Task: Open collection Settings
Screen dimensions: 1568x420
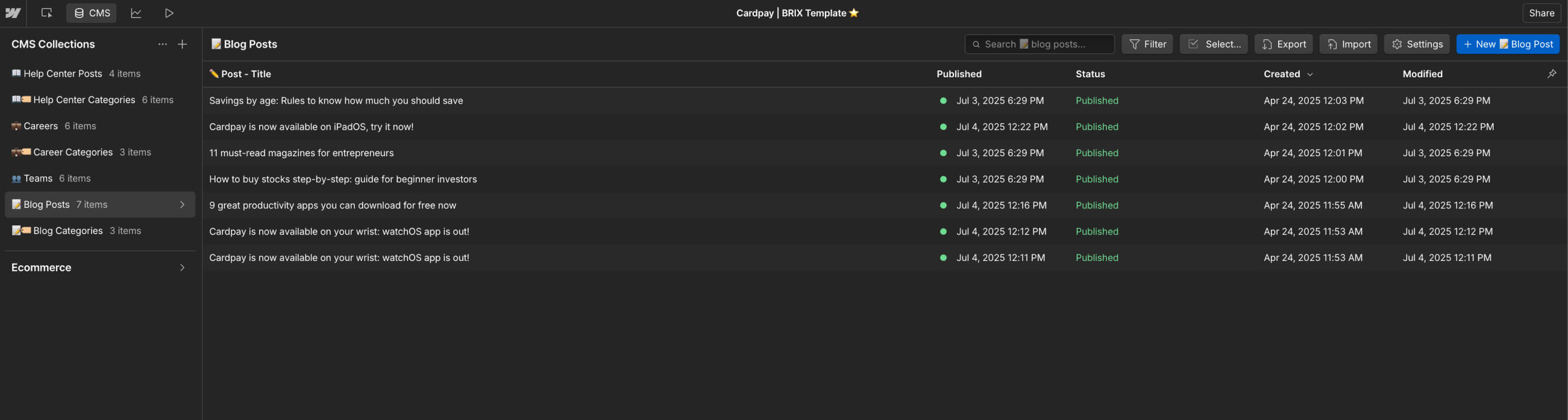Action: tap(1416, 44)
